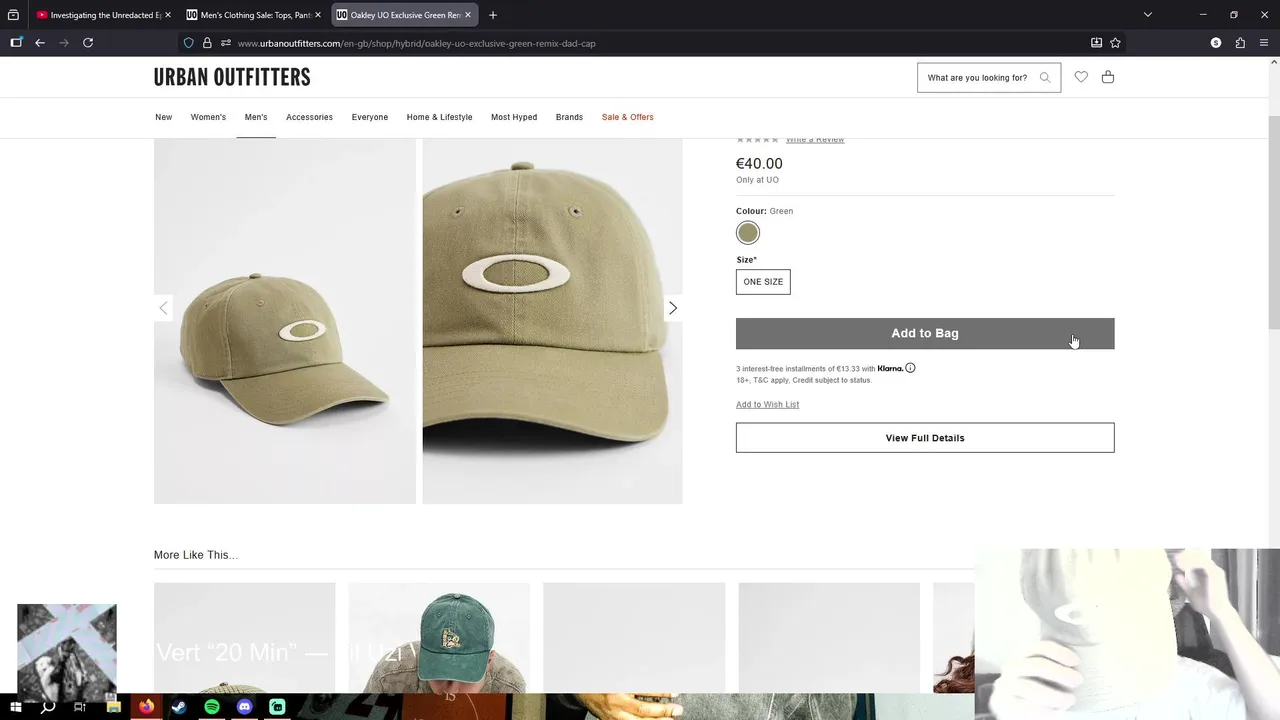This screenshot has height=720, width=1280.
Task: Open the wishlist heart icon in header
Action: (x=1081, y=77)
